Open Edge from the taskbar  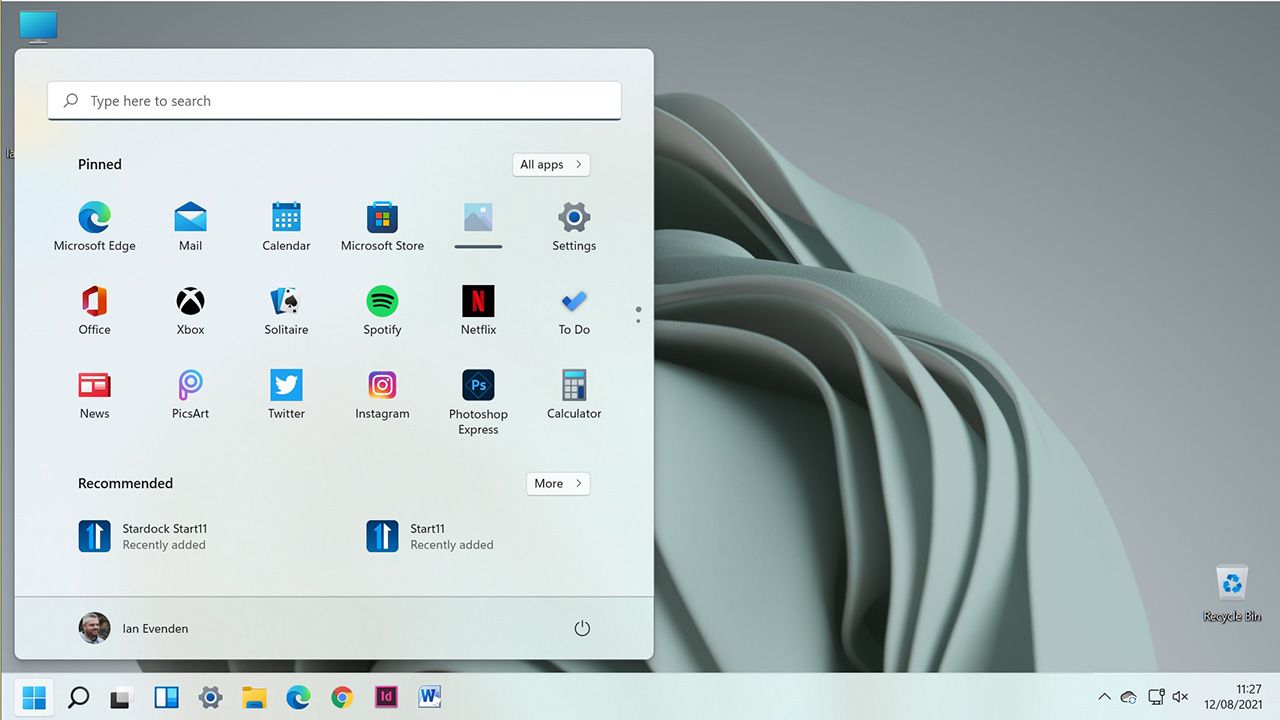[298, 697]
